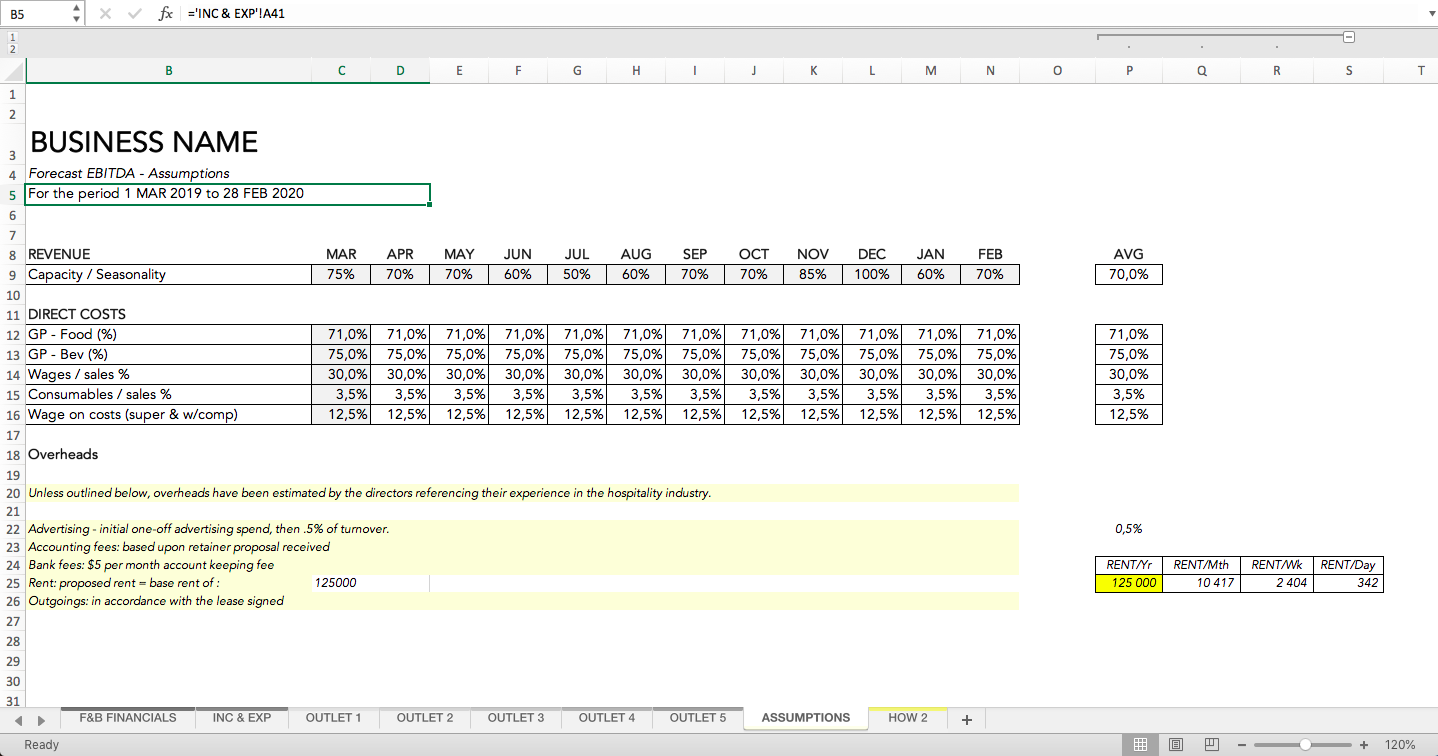Viewport: 1438px width, 756px height.
Task: Select all cells via corner triangle
Action: [13, 71]
